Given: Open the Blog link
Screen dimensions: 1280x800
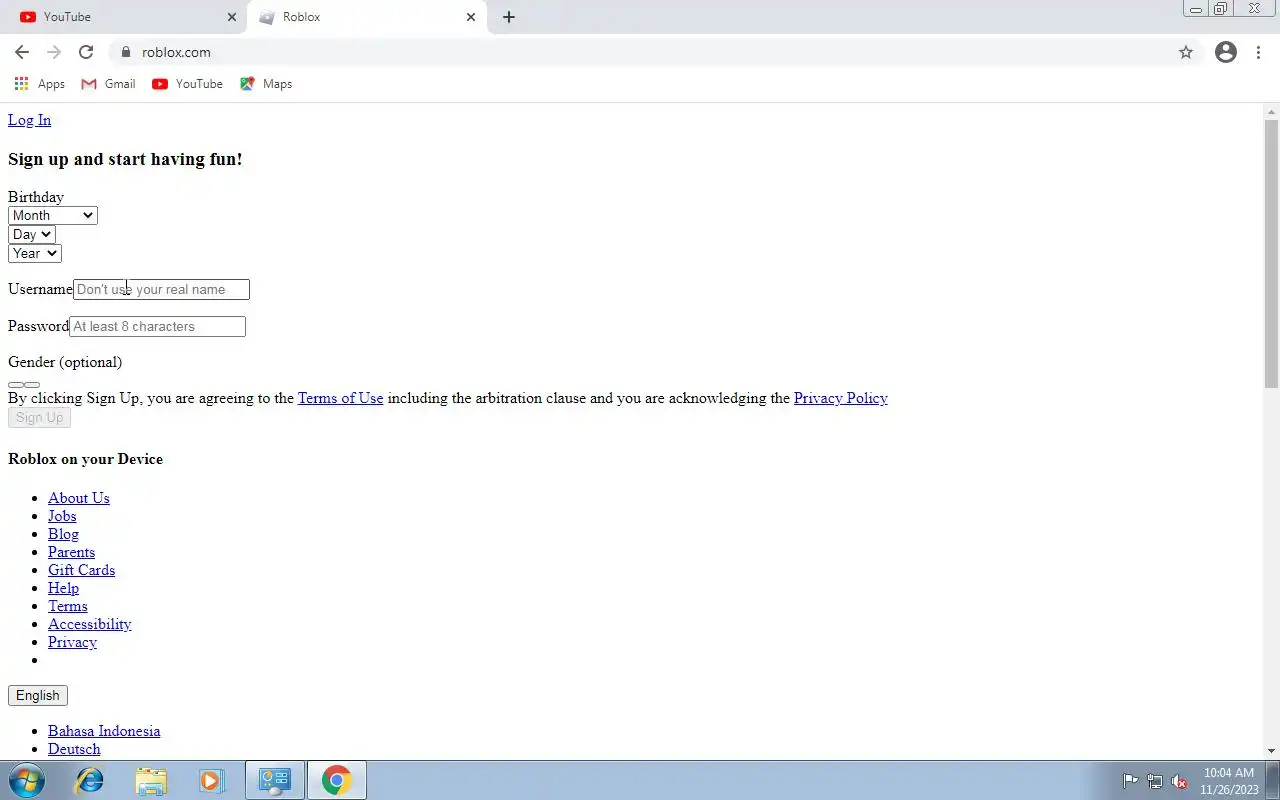Looking at the screenshot, I should click(x=63, y=534).
